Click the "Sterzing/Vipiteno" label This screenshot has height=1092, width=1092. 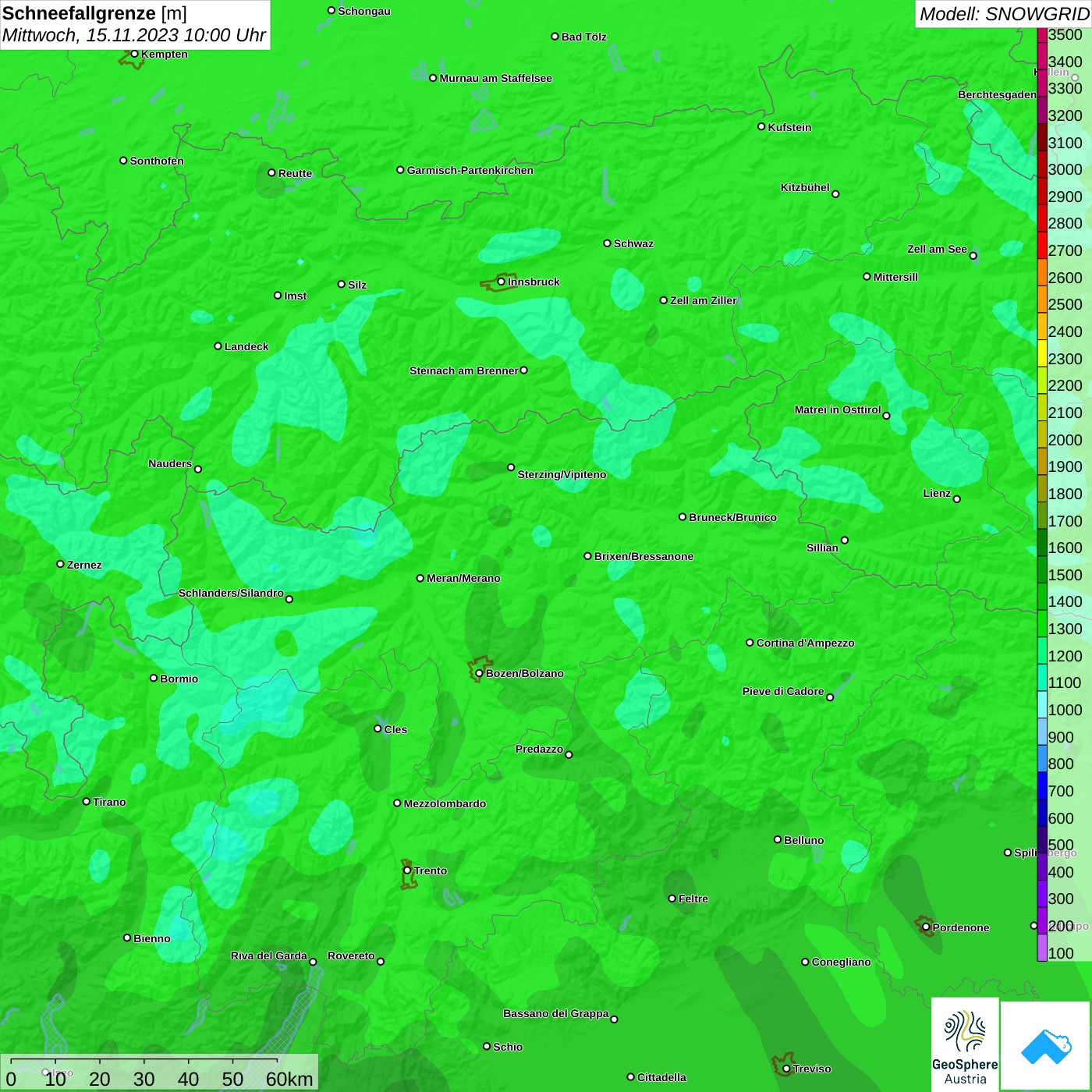point(562,474)
